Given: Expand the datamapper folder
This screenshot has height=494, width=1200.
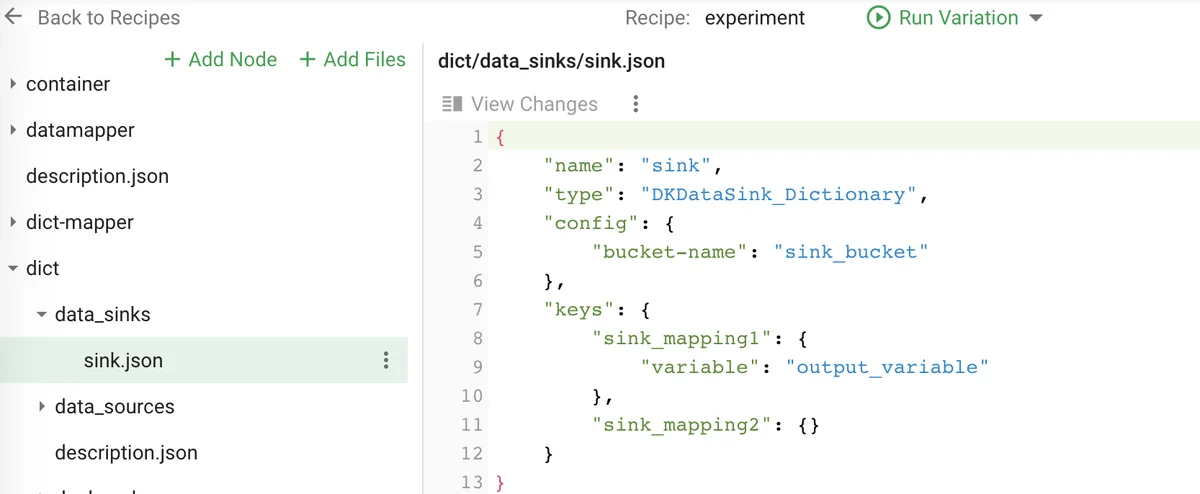Looking at the screenshot, I should pos(13,130).
